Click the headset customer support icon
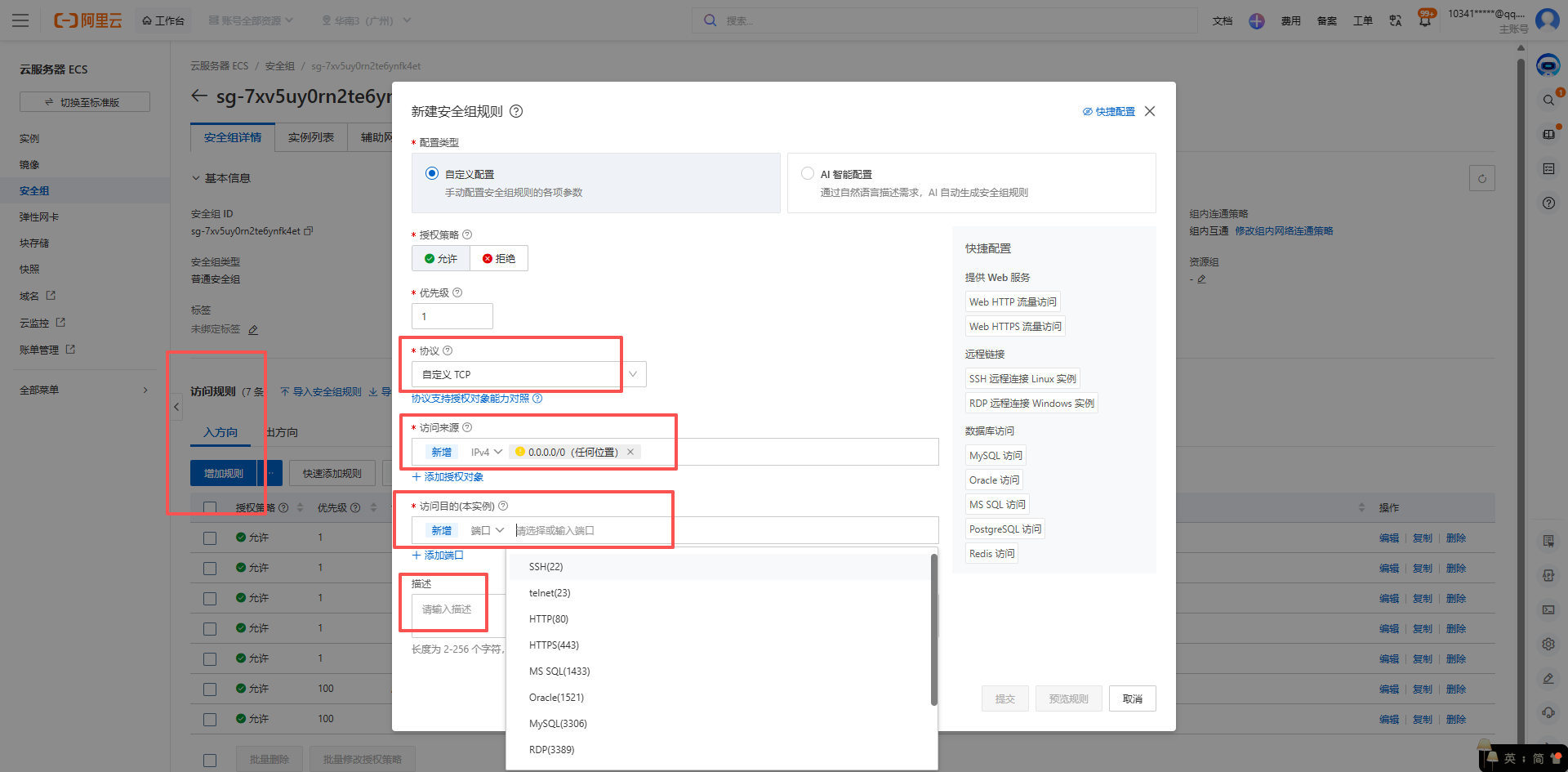The height and width of the screenshot is (772, 1568). coord(1548,712)
